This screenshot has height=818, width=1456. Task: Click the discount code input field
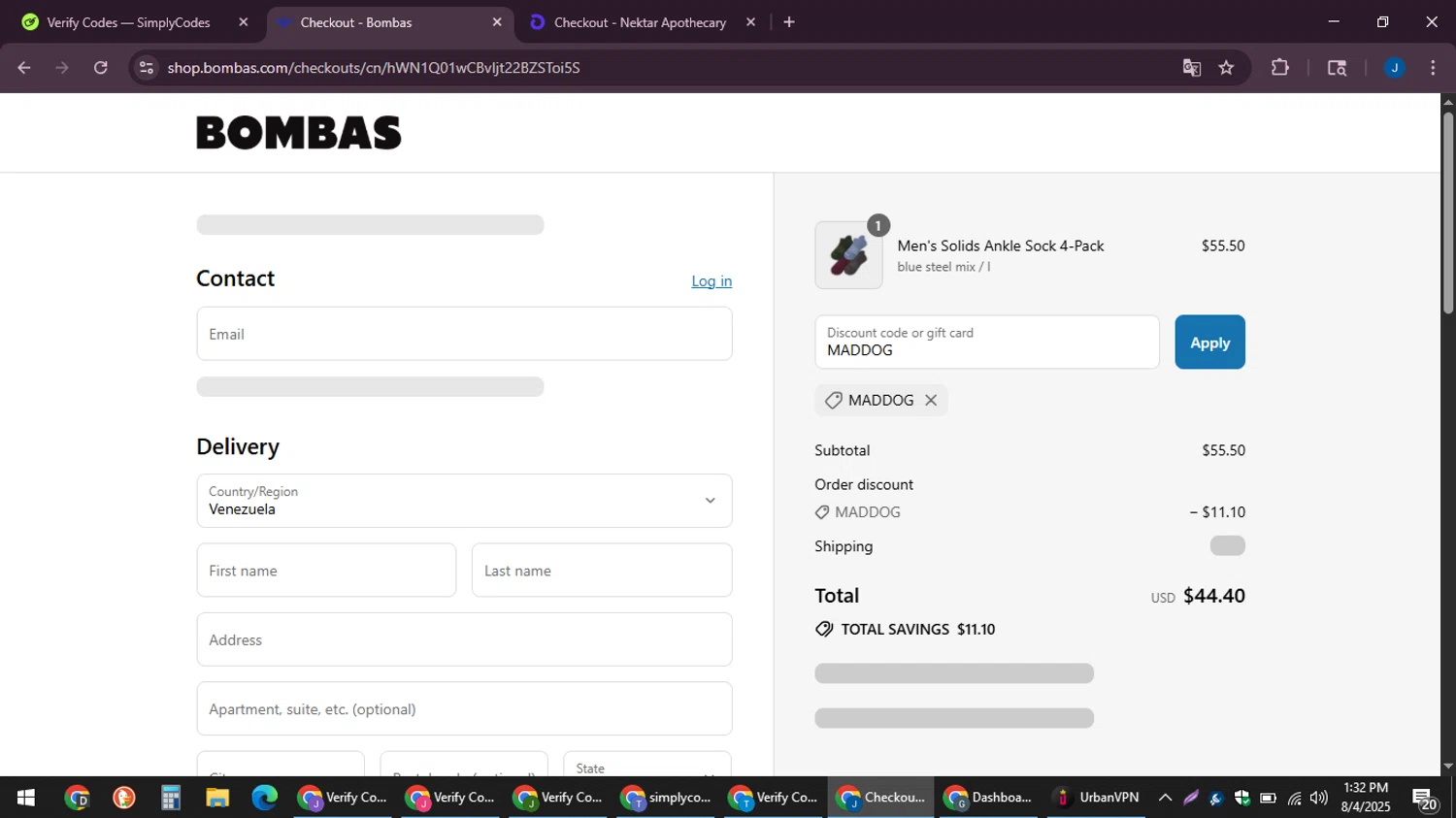pos(987,343)
